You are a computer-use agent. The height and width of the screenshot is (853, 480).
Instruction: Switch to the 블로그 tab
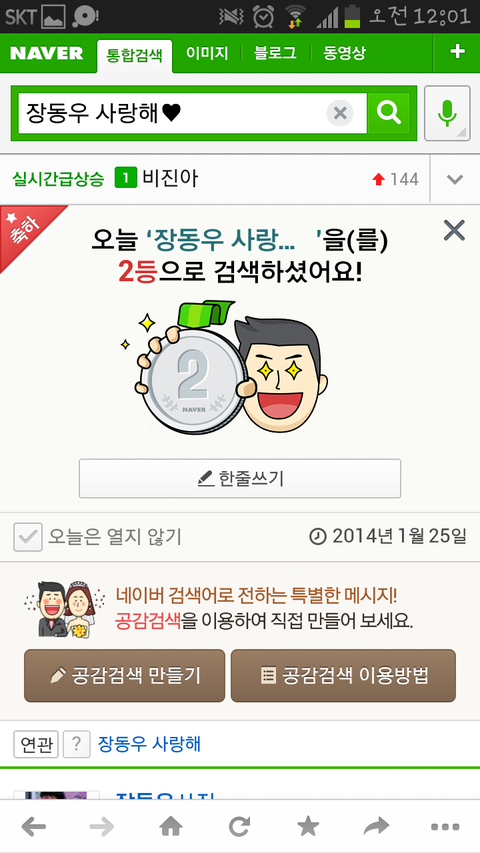tap(275, 53)
